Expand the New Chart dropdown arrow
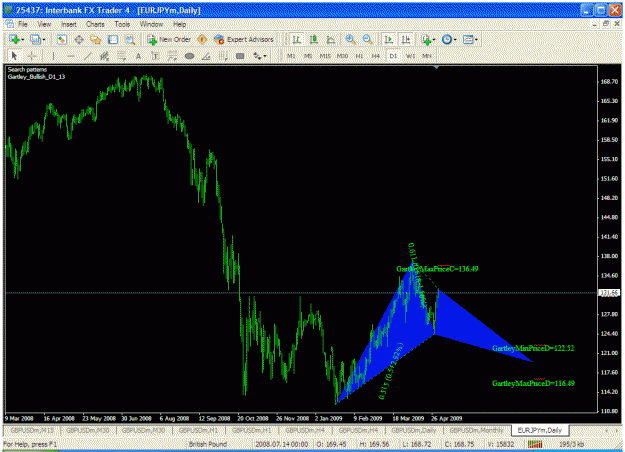The width and height of the screenshot is (625, 452). pos(22,40)
